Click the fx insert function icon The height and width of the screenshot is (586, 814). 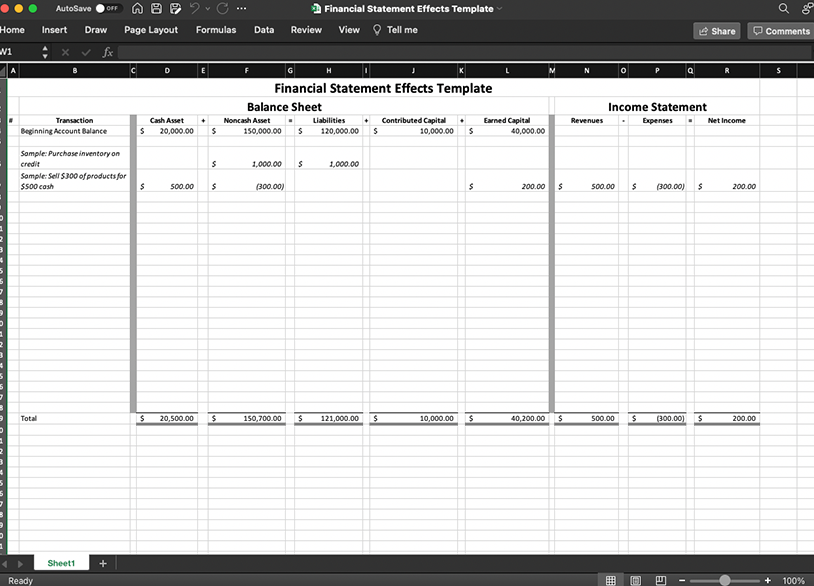click(107, 52)
